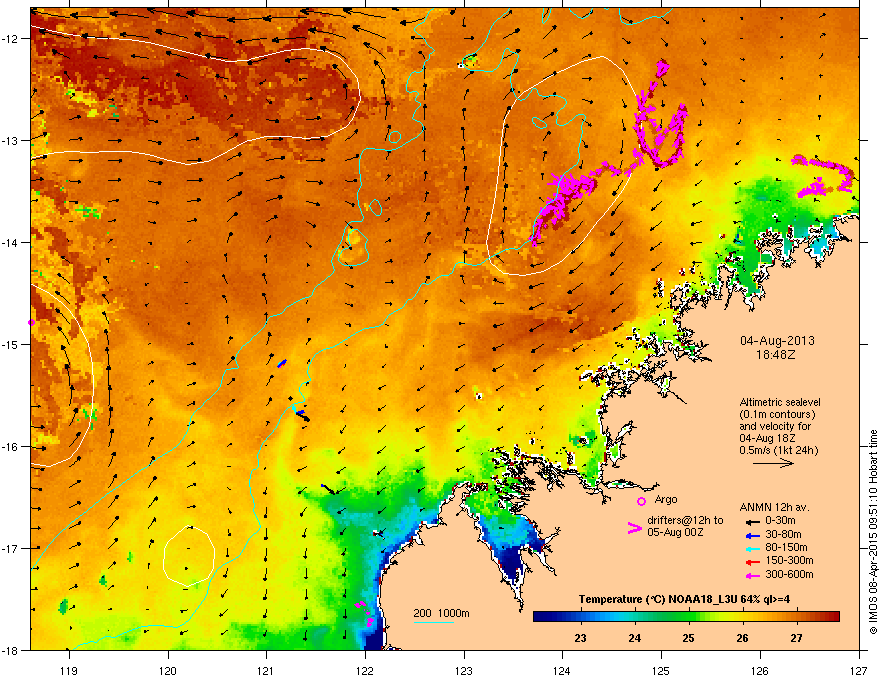Image resolution: width=880 pixels, height=680 pixels.
Task: Click the date label 04-Aug-2013
Action: pos(777,341)
